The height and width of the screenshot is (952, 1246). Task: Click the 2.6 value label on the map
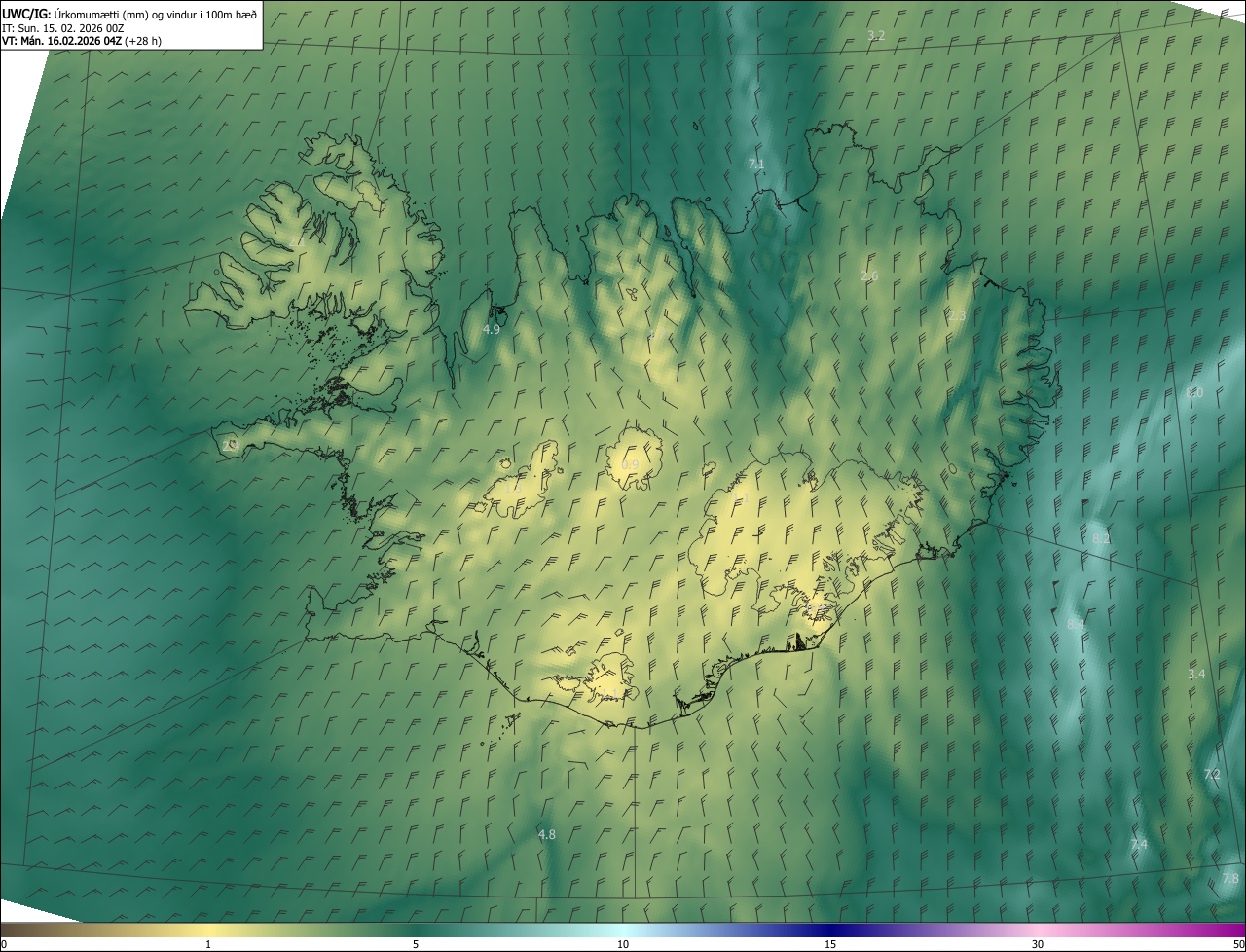pos(869,275)
